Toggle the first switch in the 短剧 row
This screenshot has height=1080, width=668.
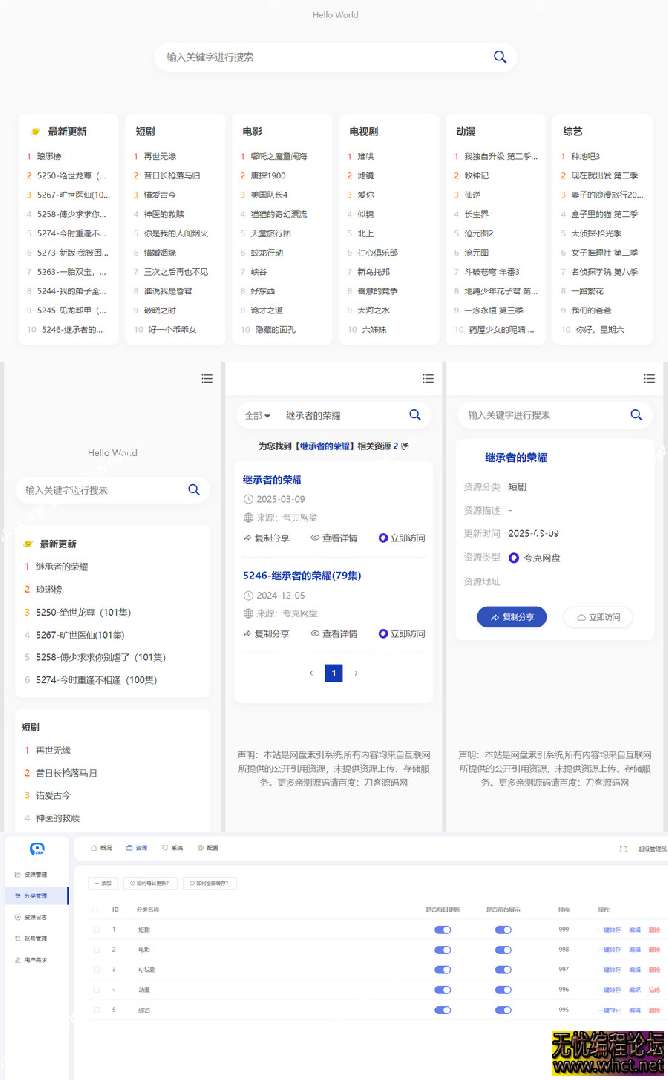coord(443,930)
